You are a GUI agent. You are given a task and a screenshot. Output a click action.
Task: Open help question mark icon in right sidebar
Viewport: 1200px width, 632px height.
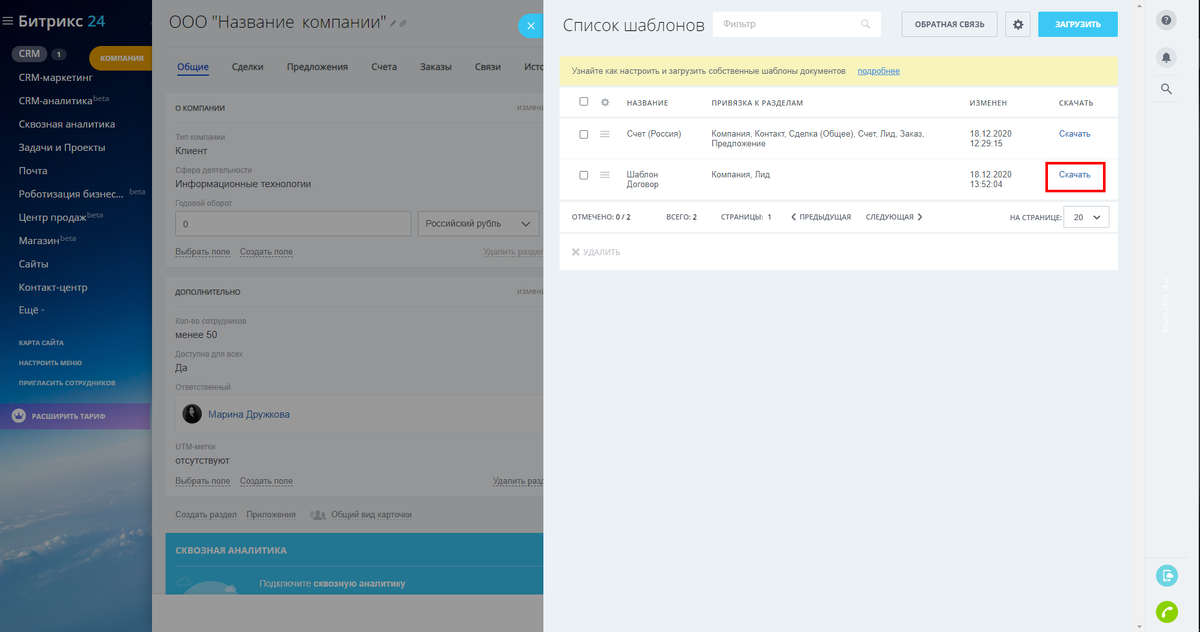point(1166,20)
